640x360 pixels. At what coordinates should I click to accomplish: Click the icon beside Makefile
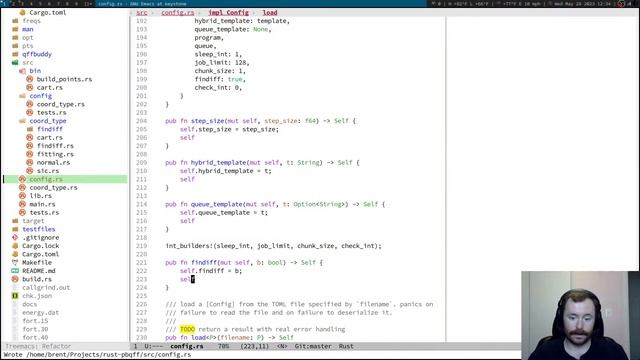[15, 262]
